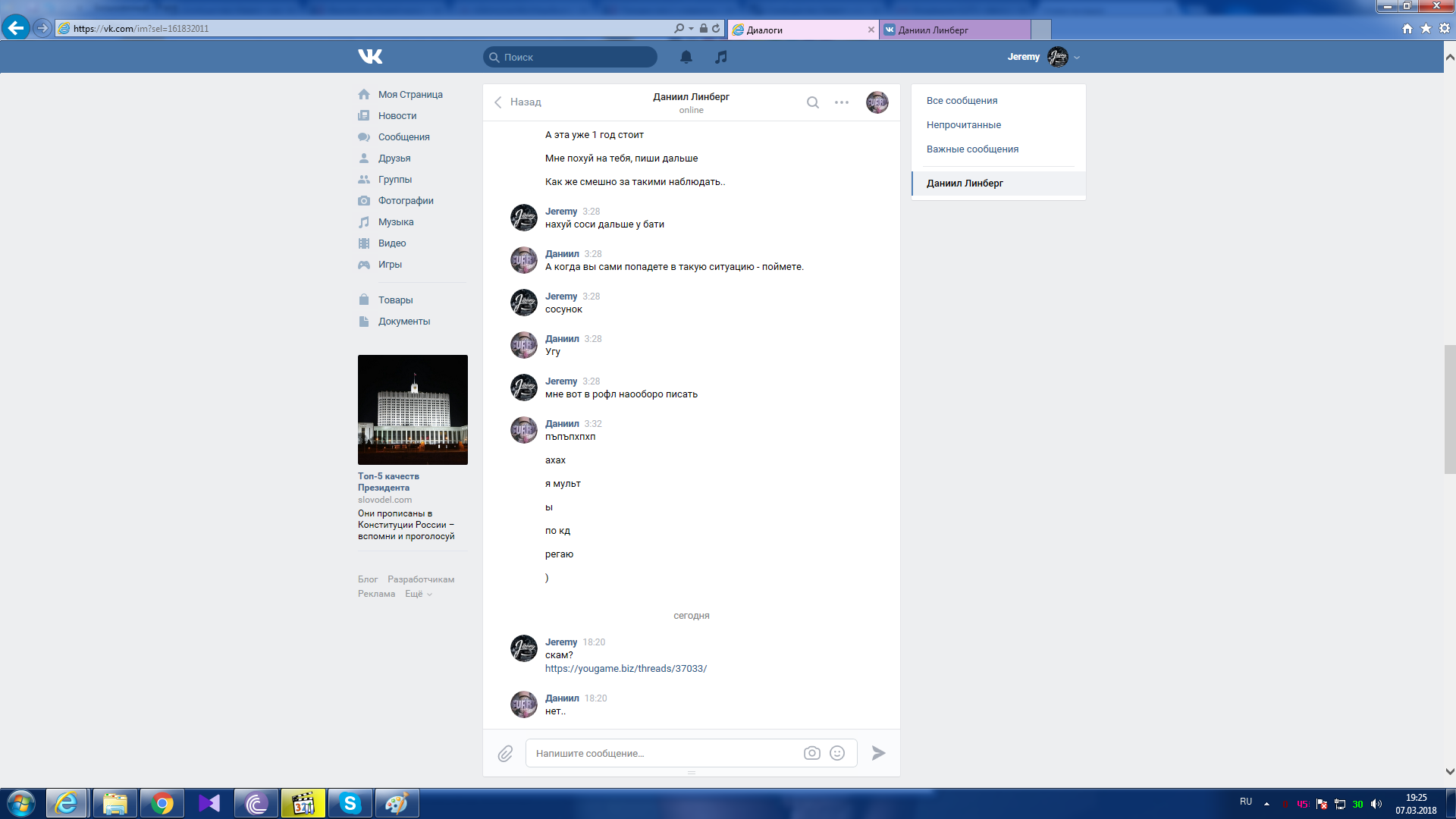Screen dimensions: 1456x819
Task: Click the message text input field
Action: [664, 753]
